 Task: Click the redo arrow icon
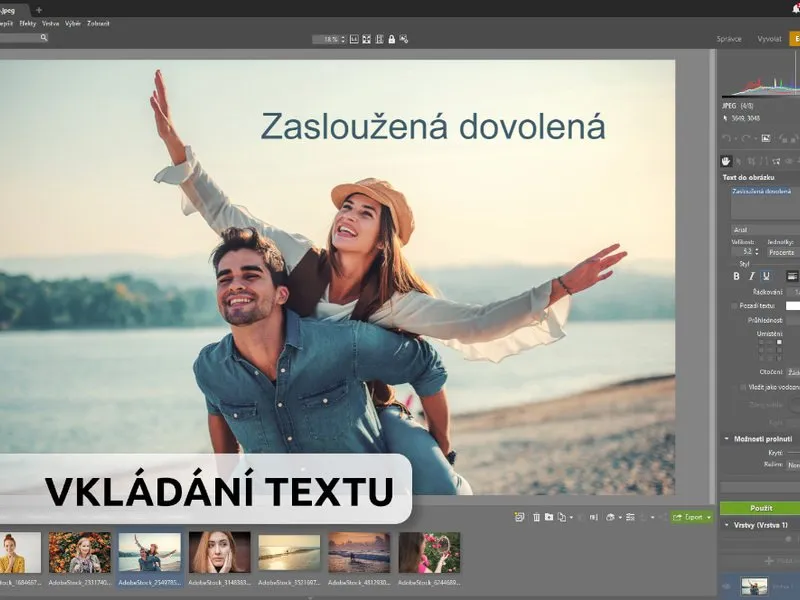(746, 138)
